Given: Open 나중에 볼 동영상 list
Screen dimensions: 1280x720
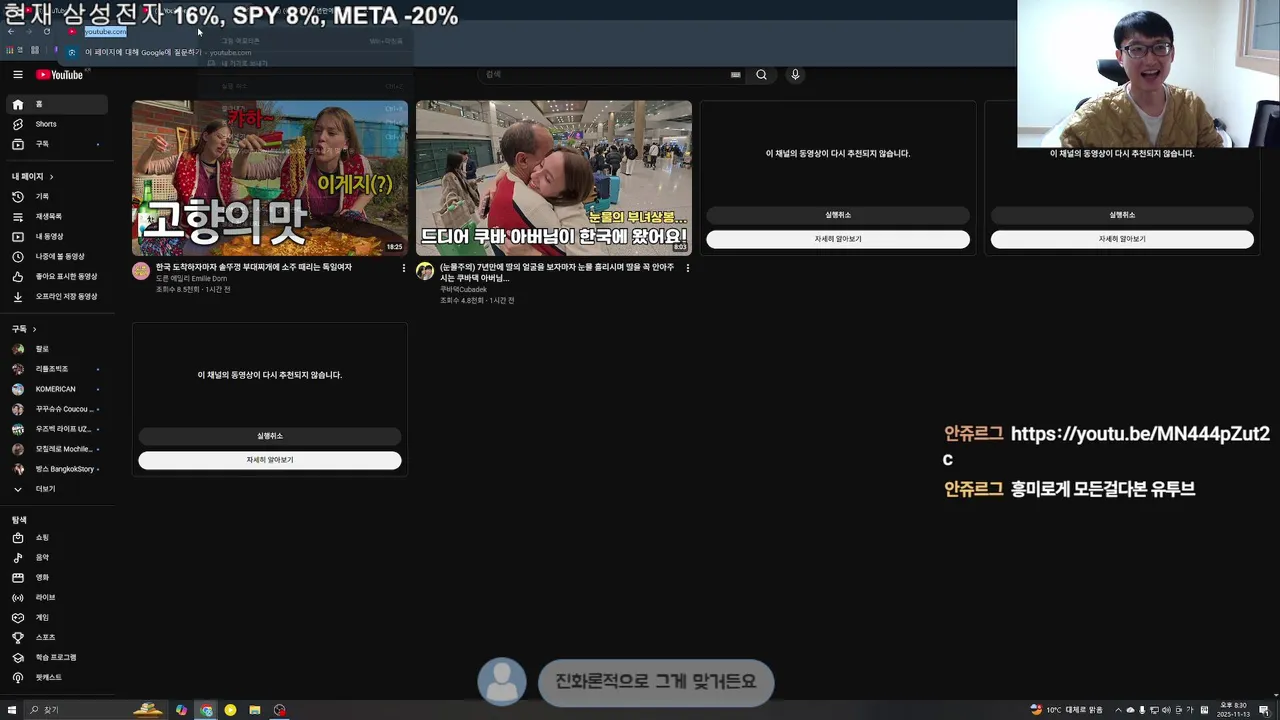Looking at the screenshot, I should click(56, 257).
